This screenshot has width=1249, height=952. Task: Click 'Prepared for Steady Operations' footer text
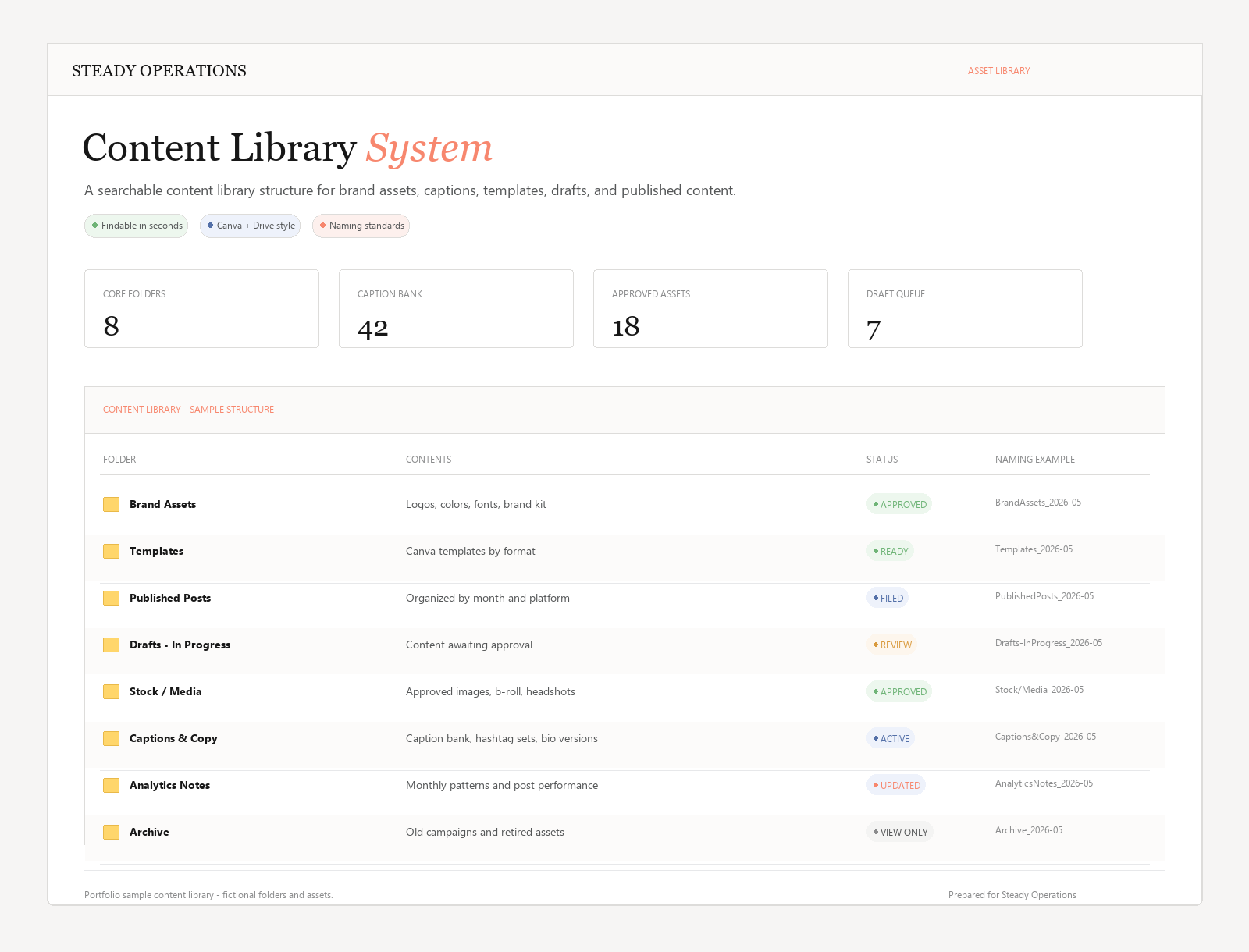coord(1012,895)
